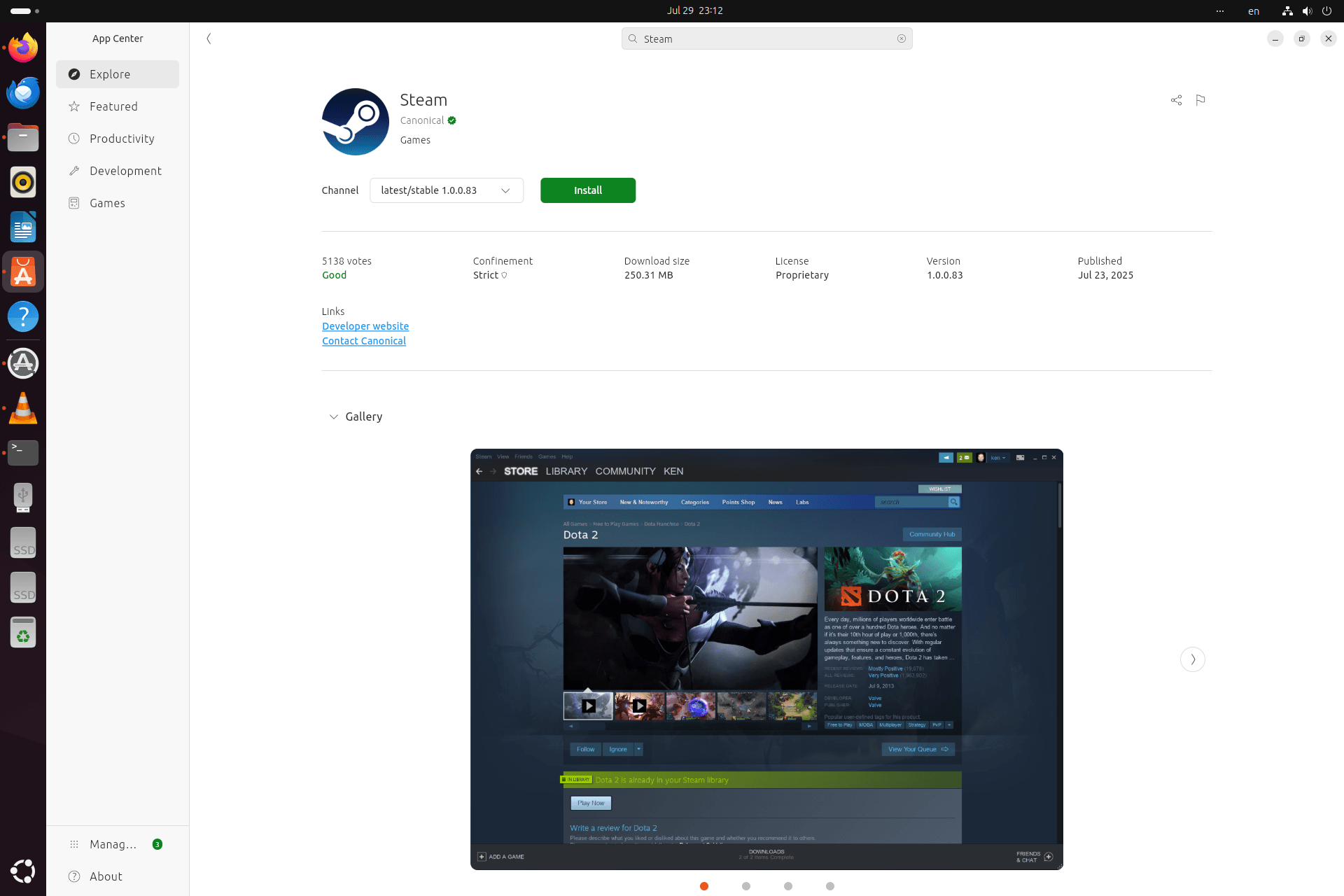
Task: Click the Good rating text
Action: pyautogui.click(x=334, y=275)
